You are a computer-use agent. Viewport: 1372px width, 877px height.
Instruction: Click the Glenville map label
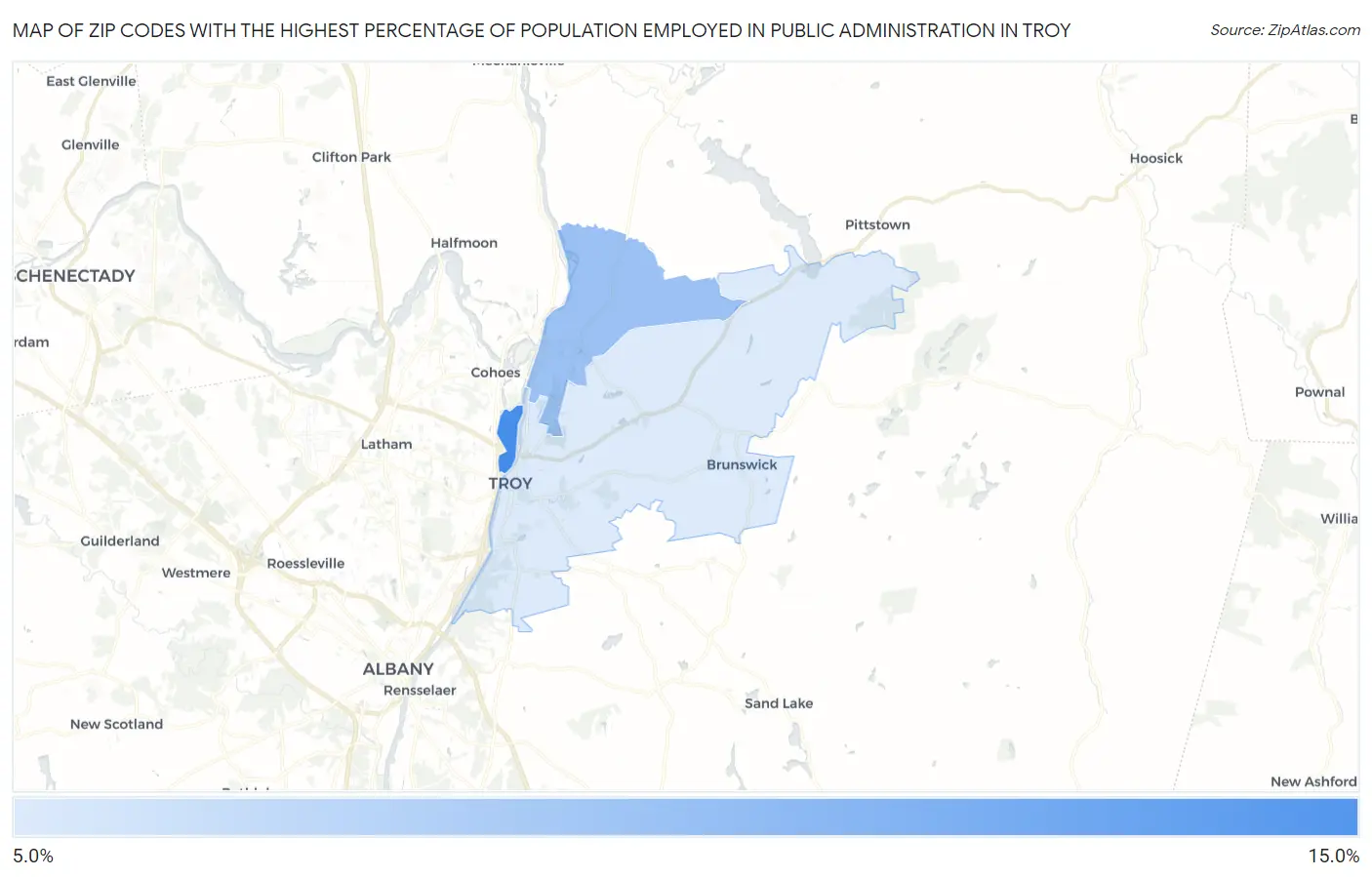[90, 144]
